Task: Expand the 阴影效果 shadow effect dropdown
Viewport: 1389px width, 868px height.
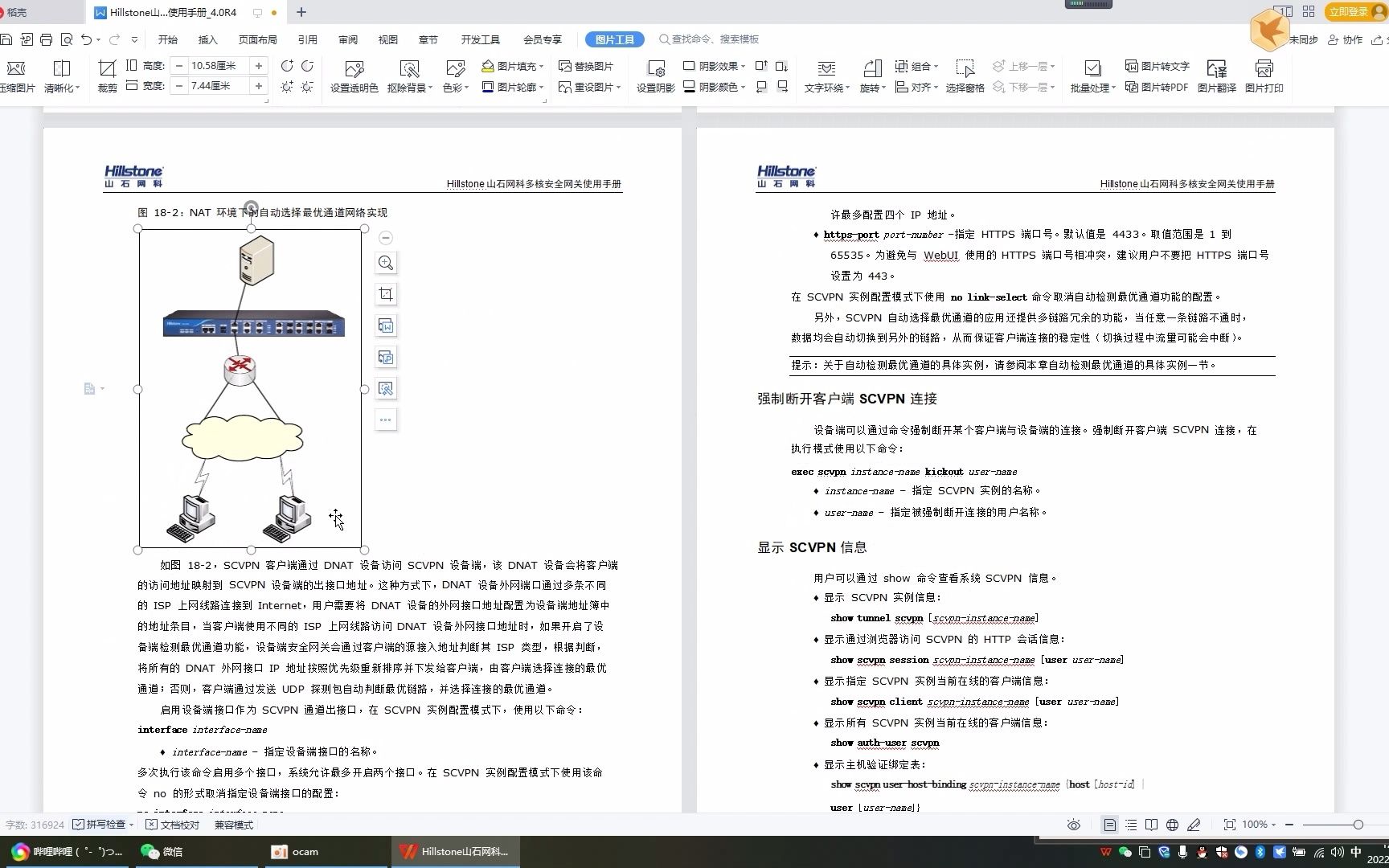Action: coord(743,67)
